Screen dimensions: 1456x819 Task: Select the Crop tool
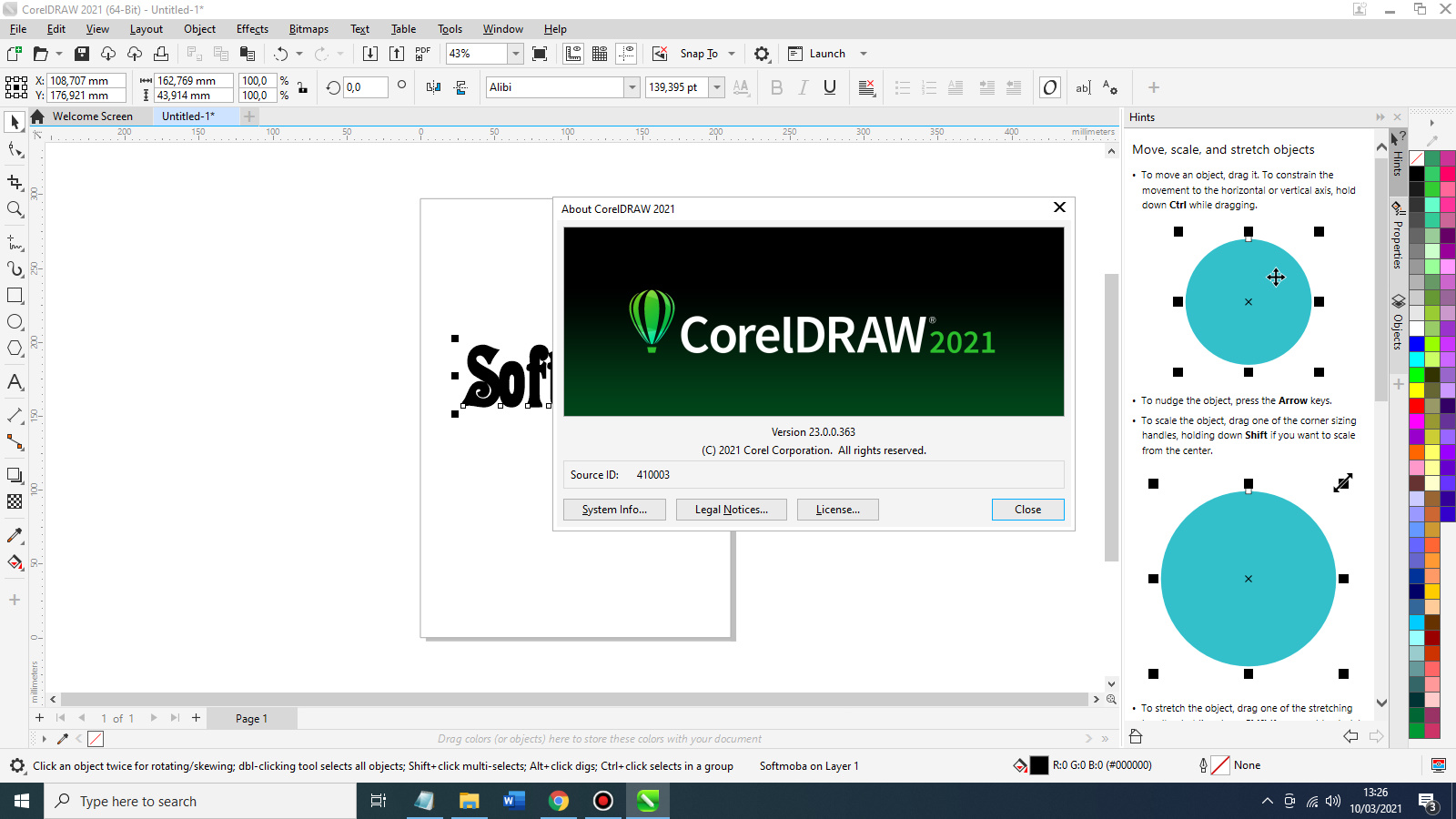(15, 180)
